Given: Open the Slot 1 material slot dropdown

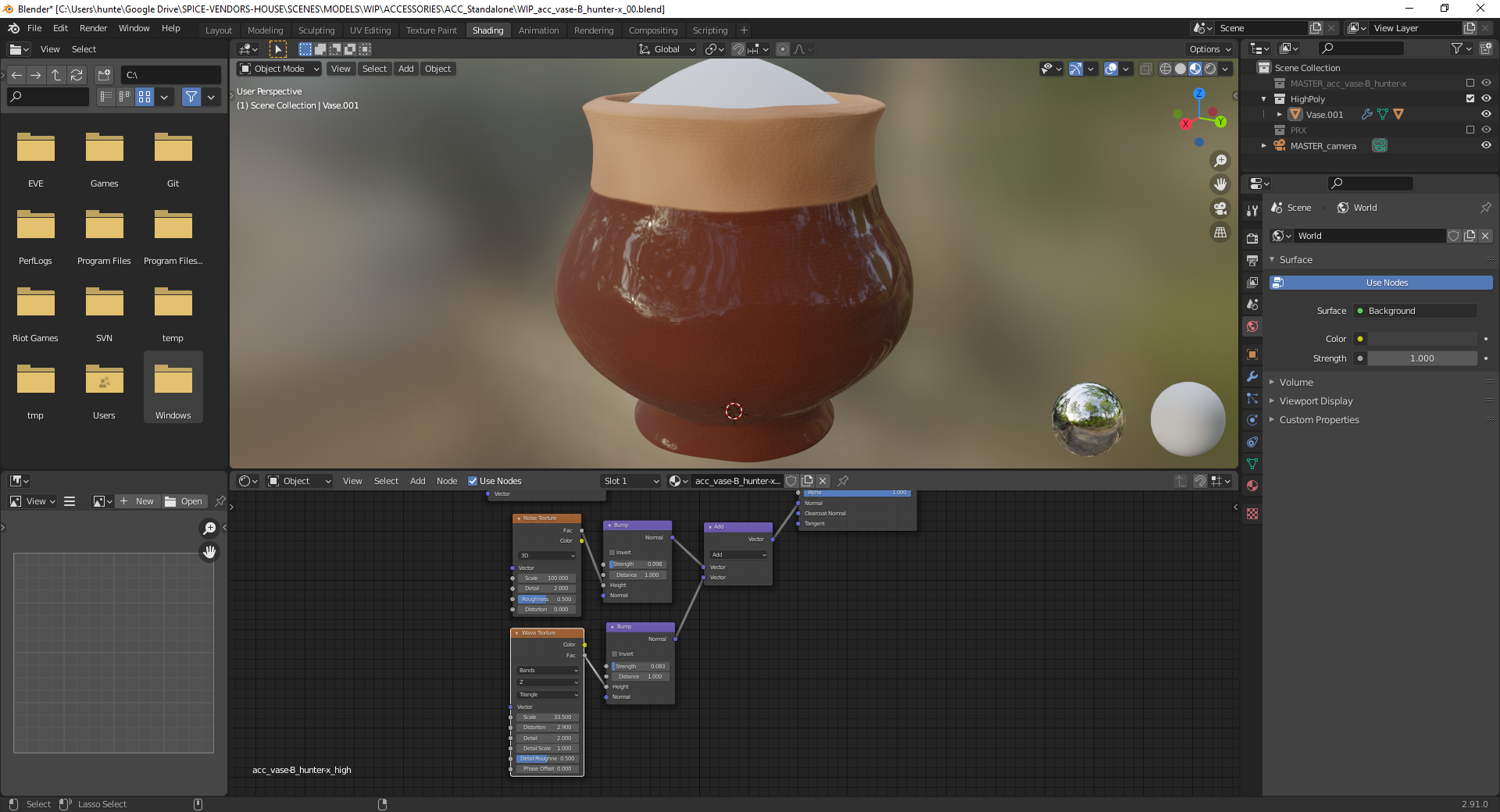Looking at the screenshot, I should pyautogui.click(x=630, y=481).
